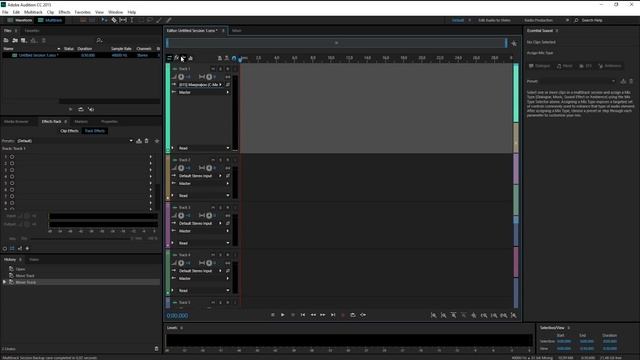This screenshot has height=360, width=640.
Task: Open Effects Rack Presets dropdown
Action: coord(75,141)
